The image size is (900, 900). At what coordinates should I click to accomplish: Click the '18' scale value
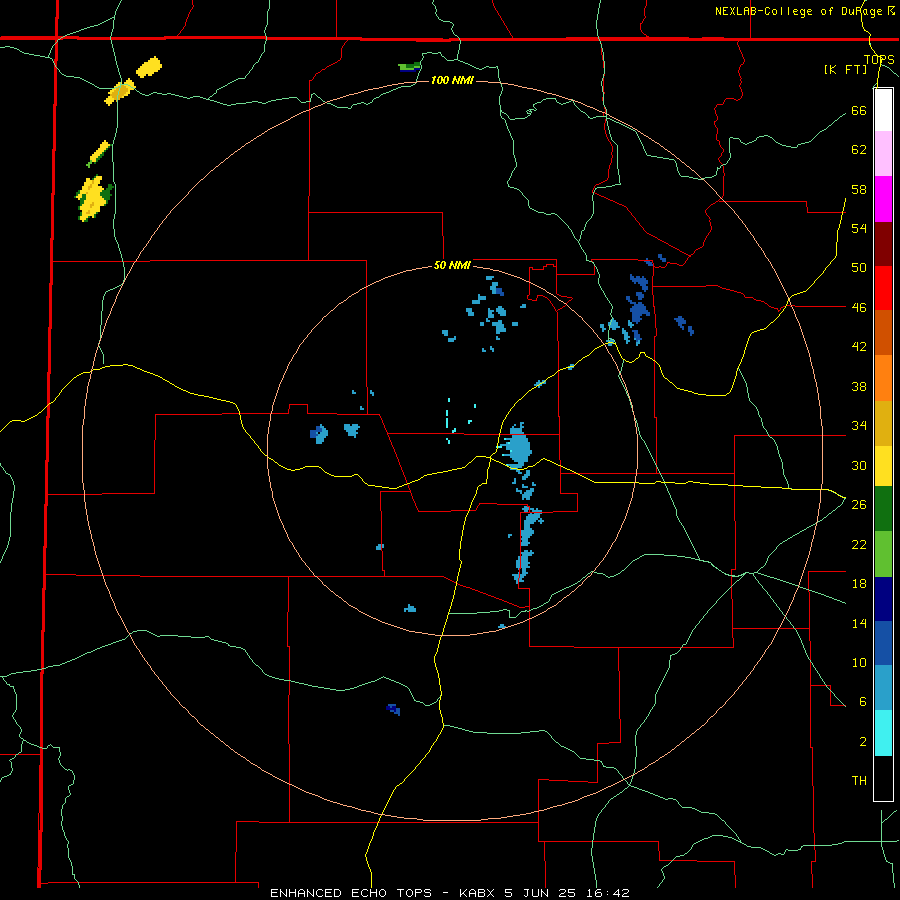(x=859, y=584)
